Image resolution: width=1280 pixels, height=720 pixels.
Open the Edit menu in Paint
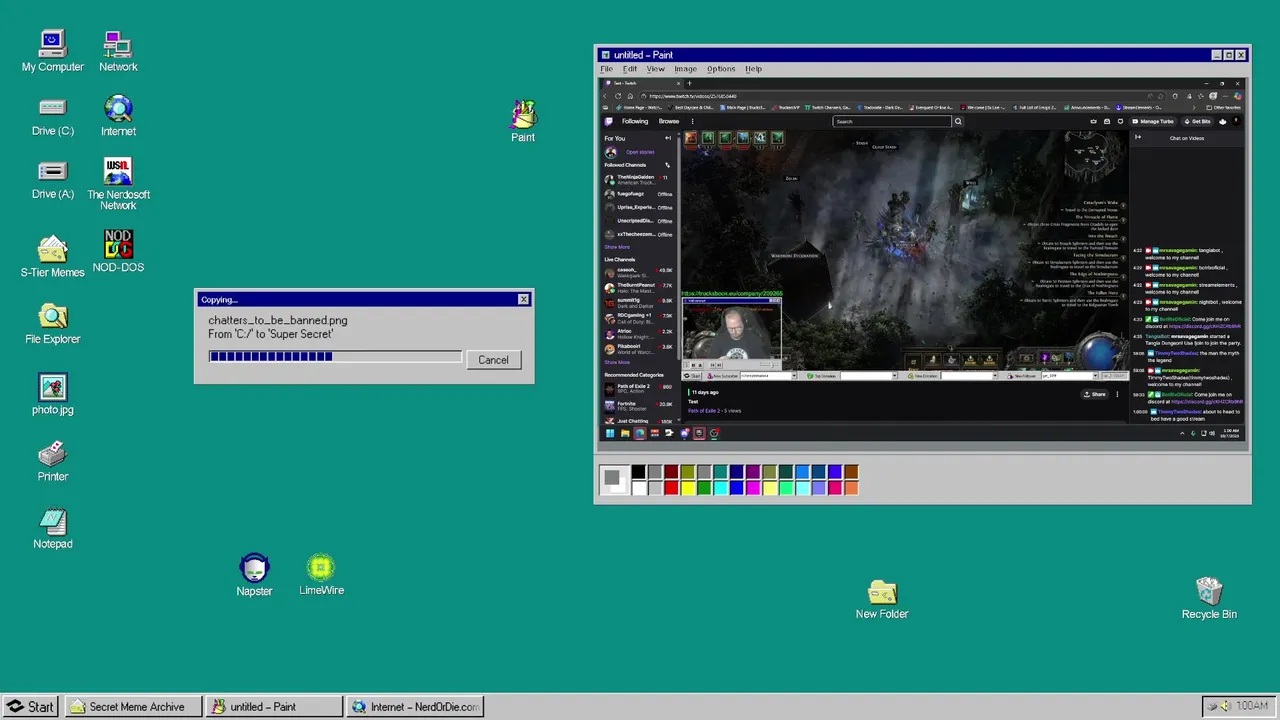630,69
